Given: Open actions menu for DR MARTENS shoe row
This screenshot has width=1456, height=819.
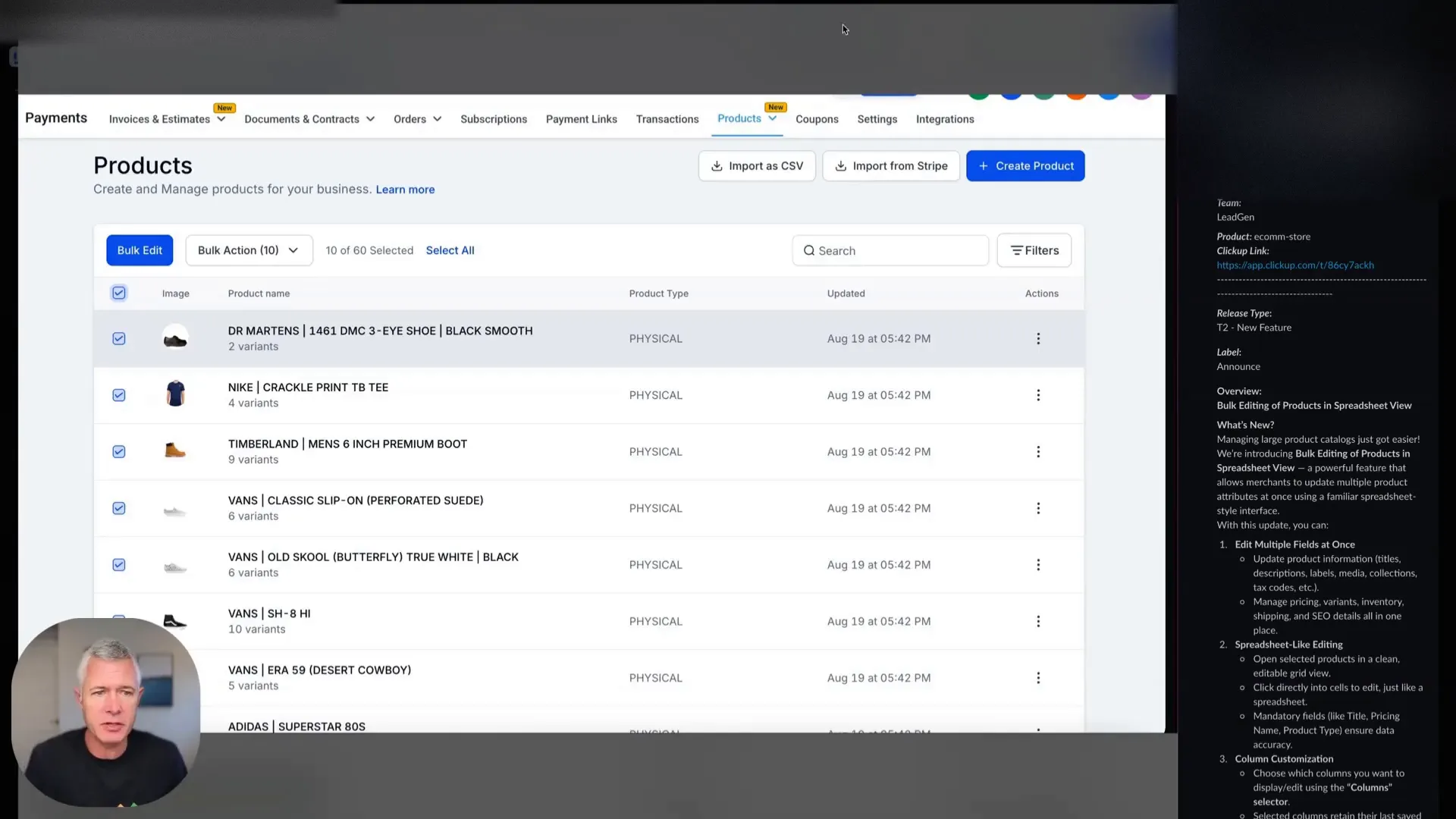Looking at the screenshot, I should [1038, 338].
